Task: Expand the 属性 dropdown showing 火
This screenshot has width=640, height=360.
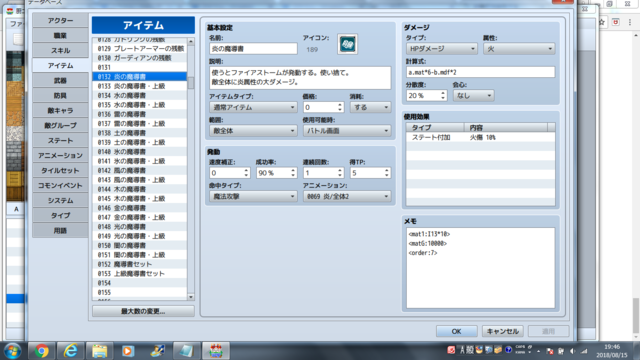Action: click(519, 49)
